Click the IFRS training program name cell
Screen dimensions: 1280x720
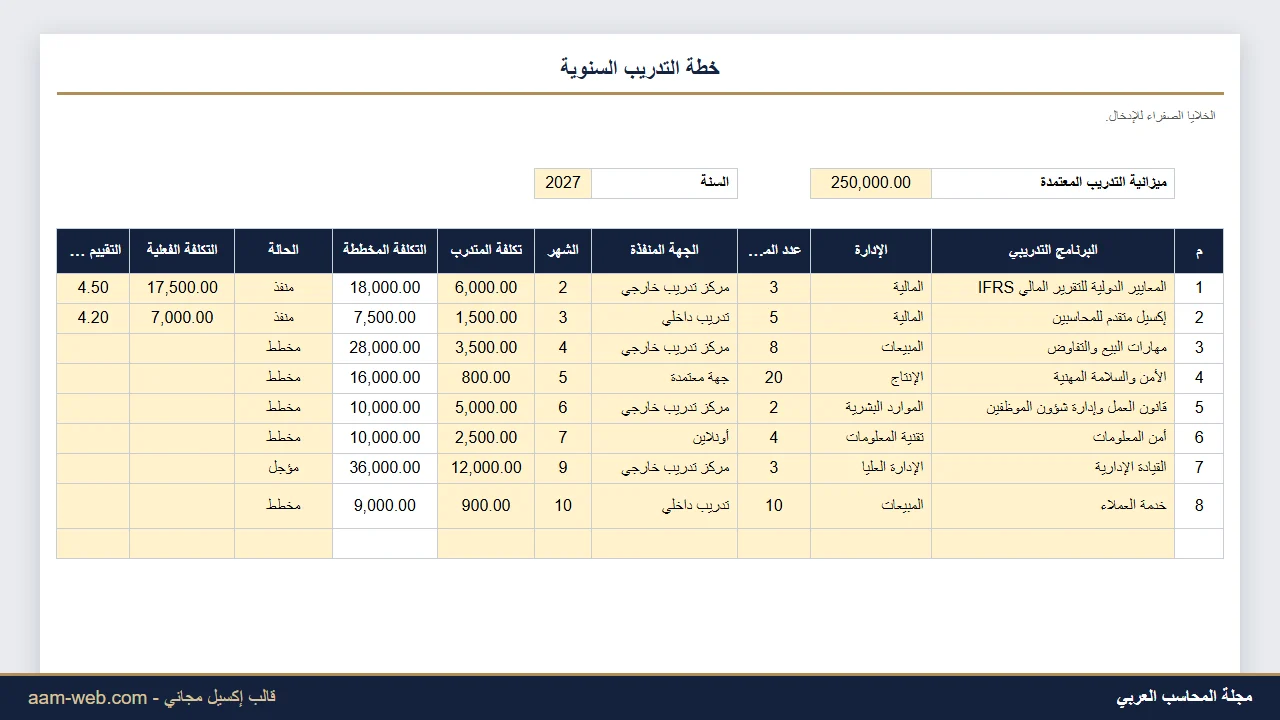pos(1053,288)
